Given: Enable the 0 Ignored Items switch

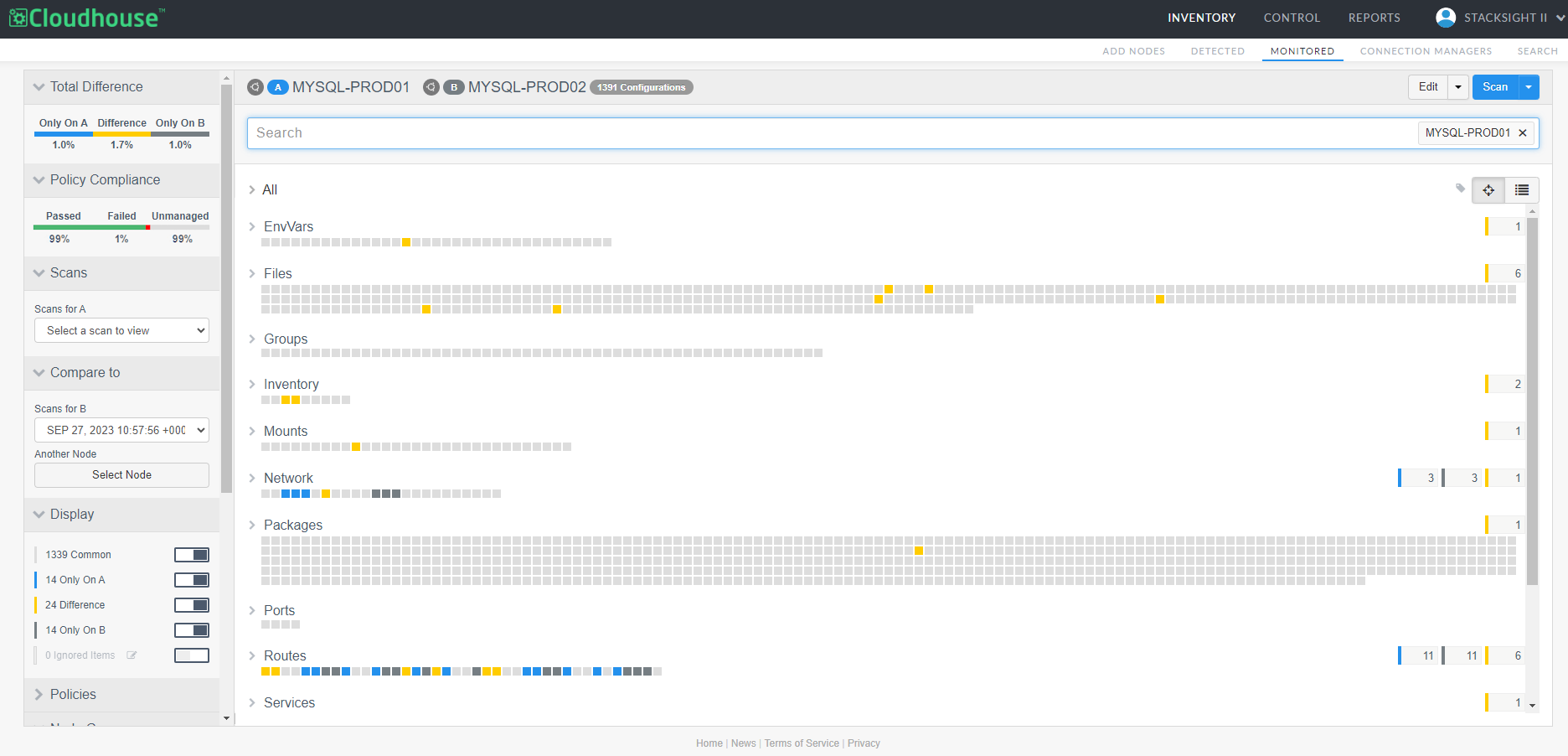Looking at the screenshot, I should tap(192, 655).
